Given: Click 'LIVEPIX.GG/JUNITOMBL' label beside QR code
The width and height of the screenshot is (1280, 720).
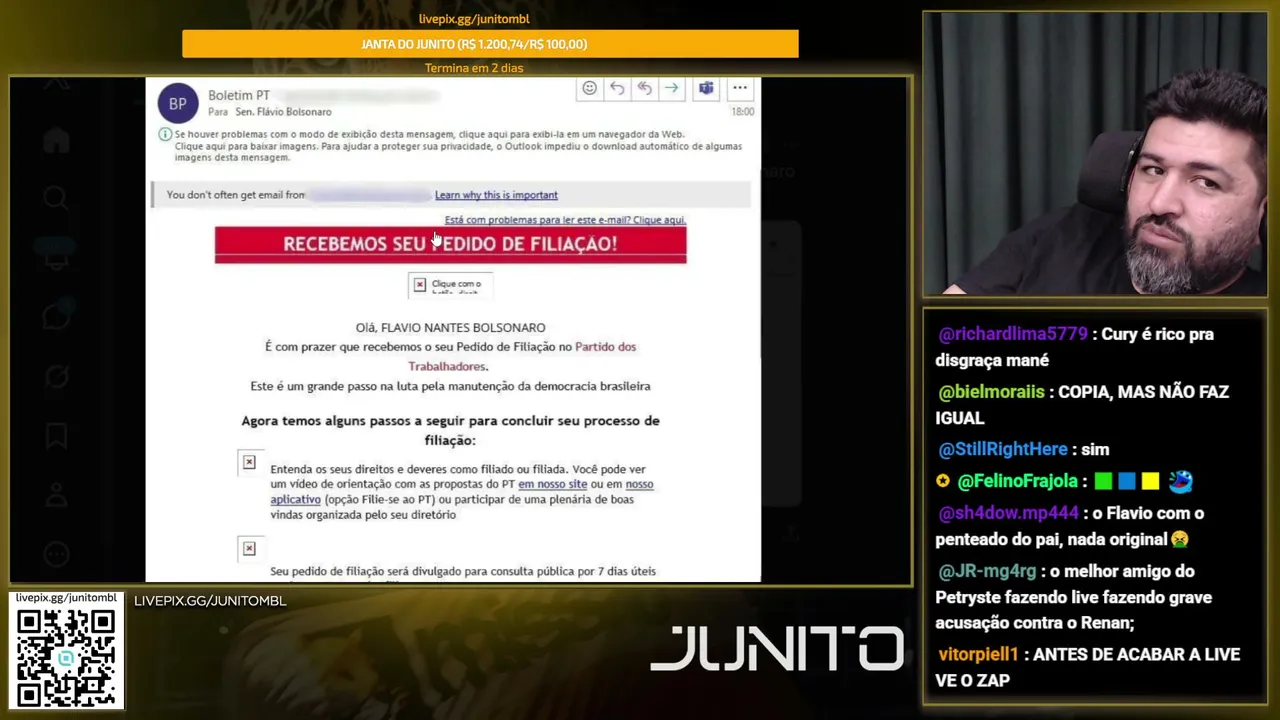Looking at the screenshot, I should click(210, 601).
